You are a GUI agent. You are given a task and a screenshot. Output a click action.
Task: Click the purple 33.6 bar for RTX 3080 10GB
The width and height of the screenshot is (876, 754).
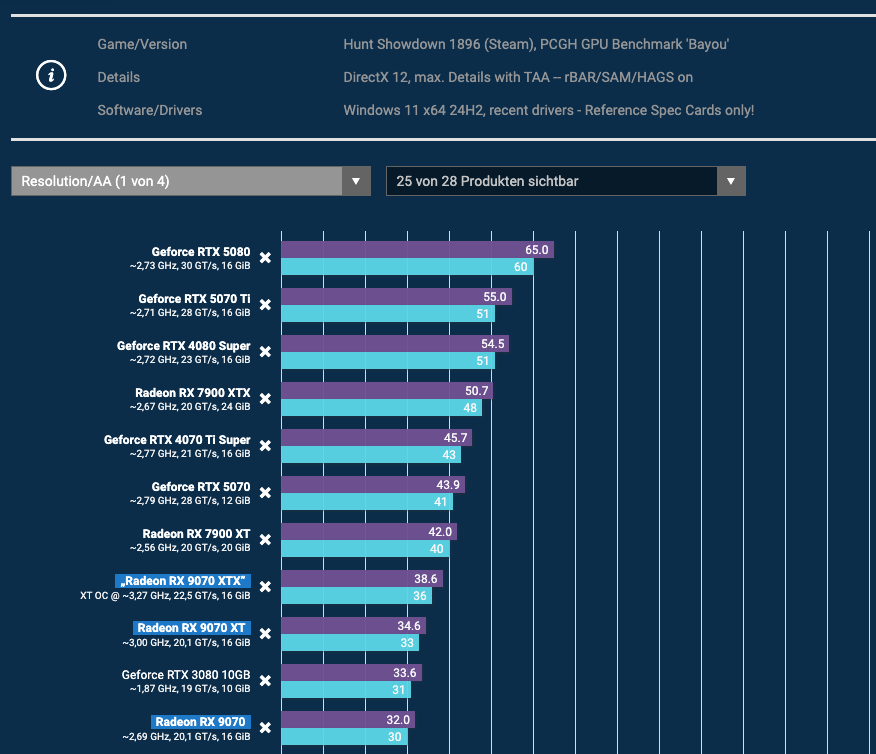coord(351,672)
